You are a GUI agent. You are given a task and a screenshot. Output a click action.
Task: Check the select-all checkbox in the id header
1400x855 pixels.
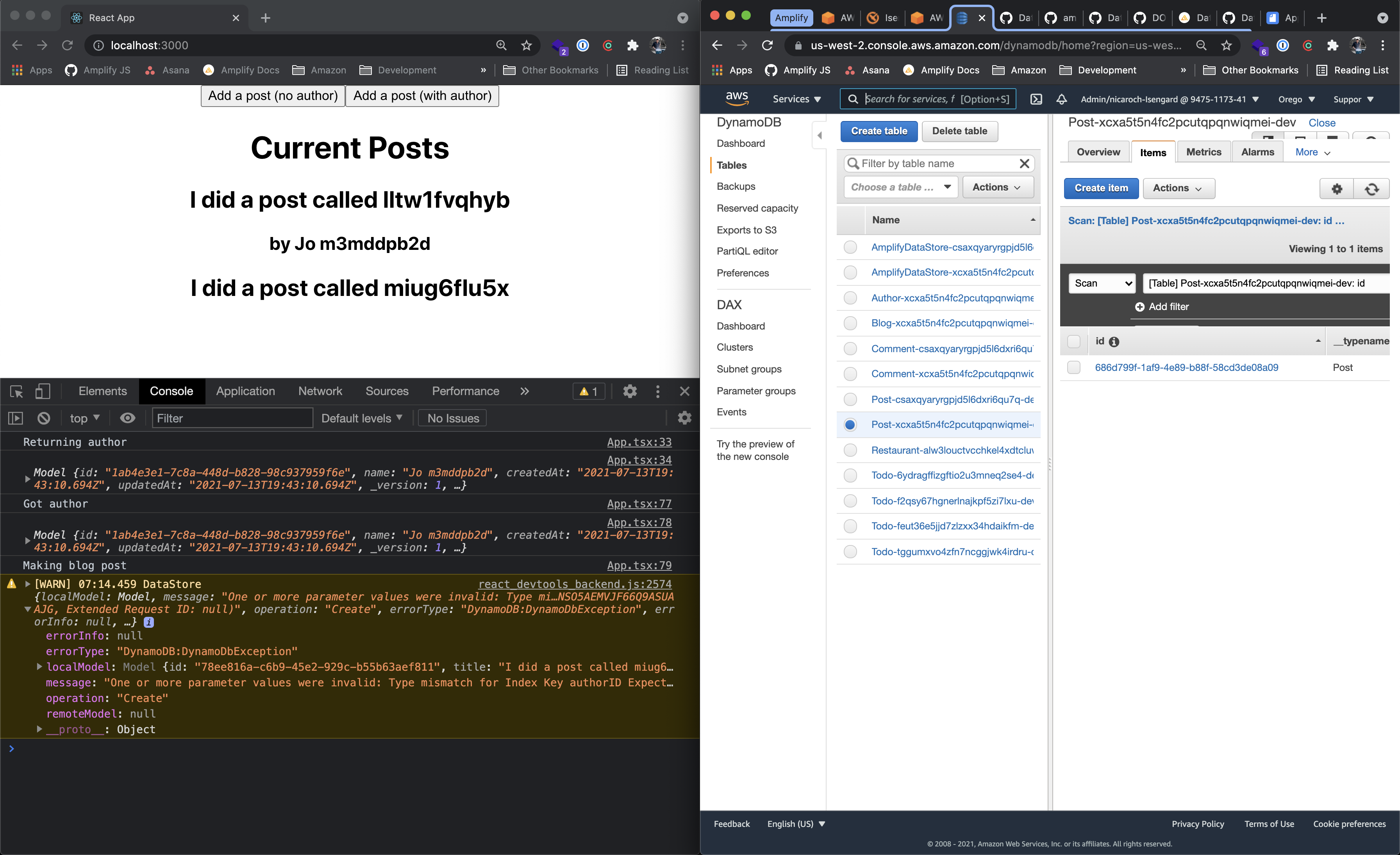[1074, 341]
